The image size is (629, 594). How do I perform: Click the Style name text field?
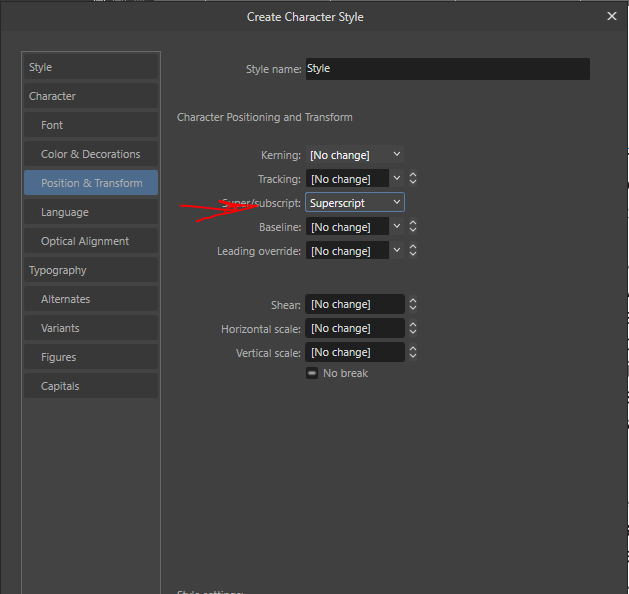[x=447, y=69]
